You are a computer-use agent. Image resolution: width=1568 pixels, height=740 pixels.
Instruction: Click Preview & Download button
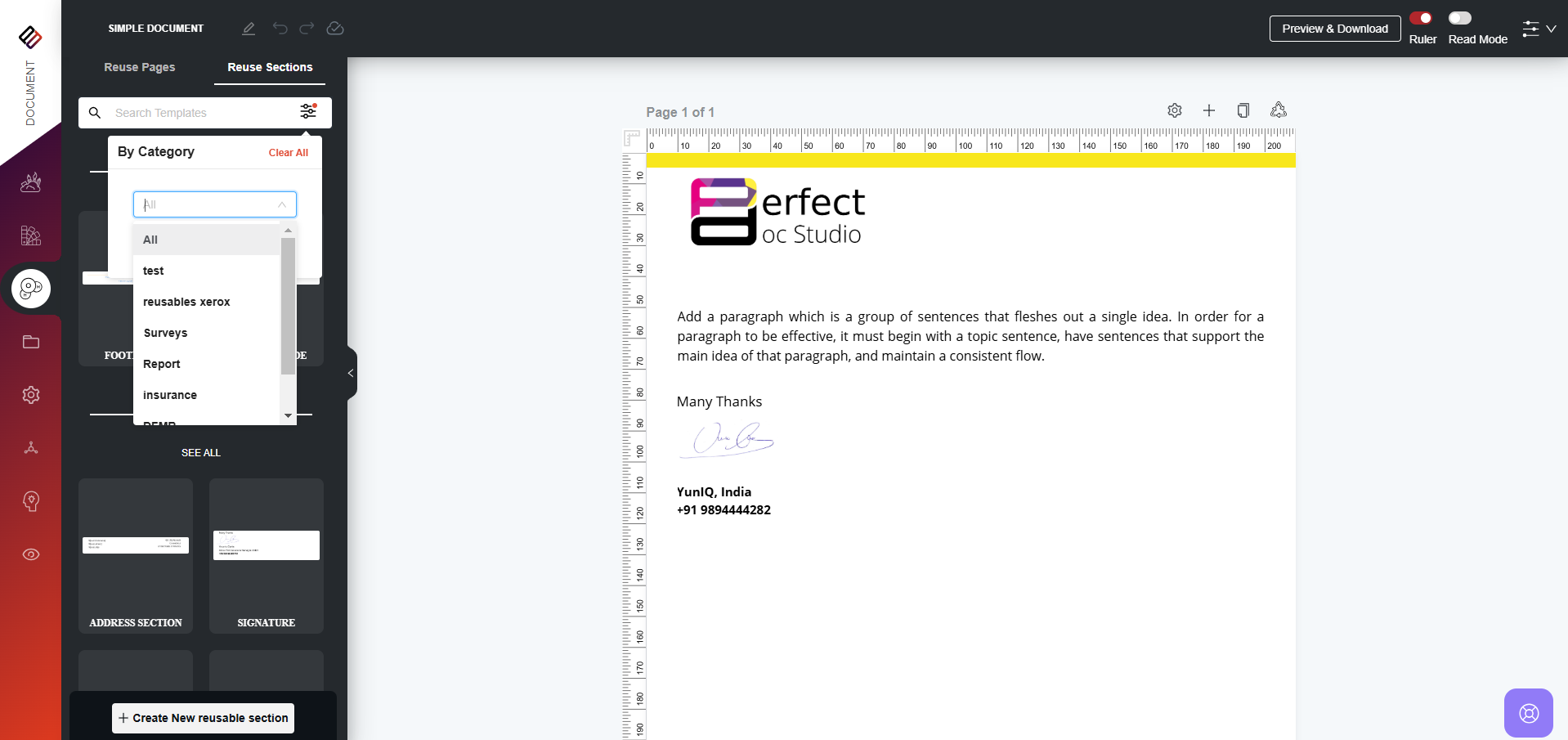point(1334,29)
